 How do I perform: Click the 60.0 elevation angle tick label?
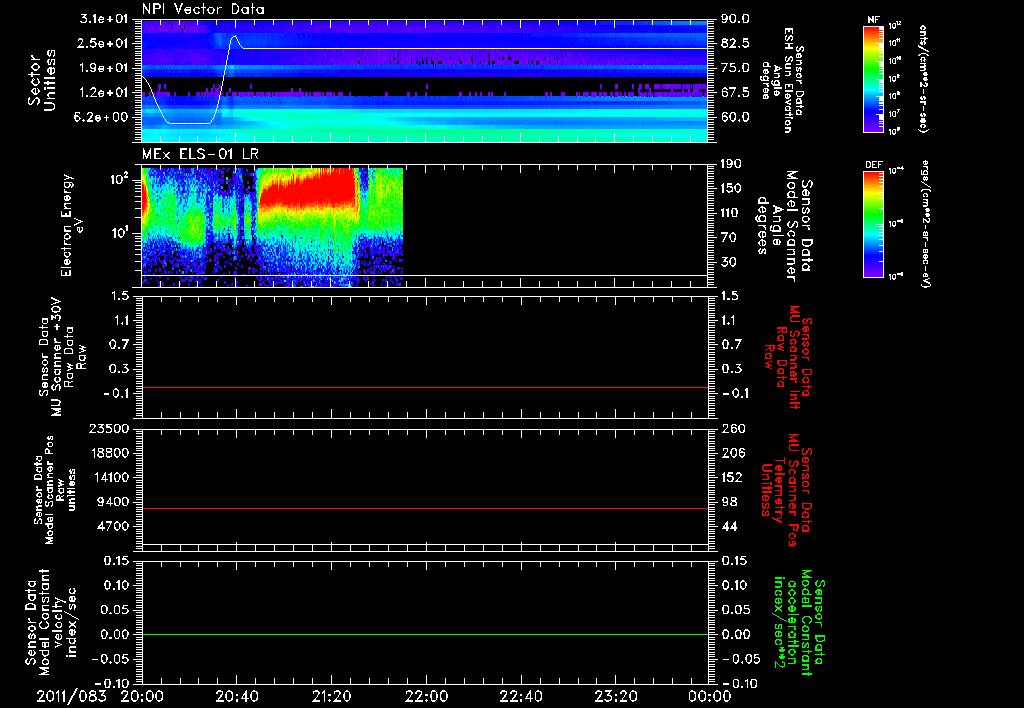(x=735, y=118)
